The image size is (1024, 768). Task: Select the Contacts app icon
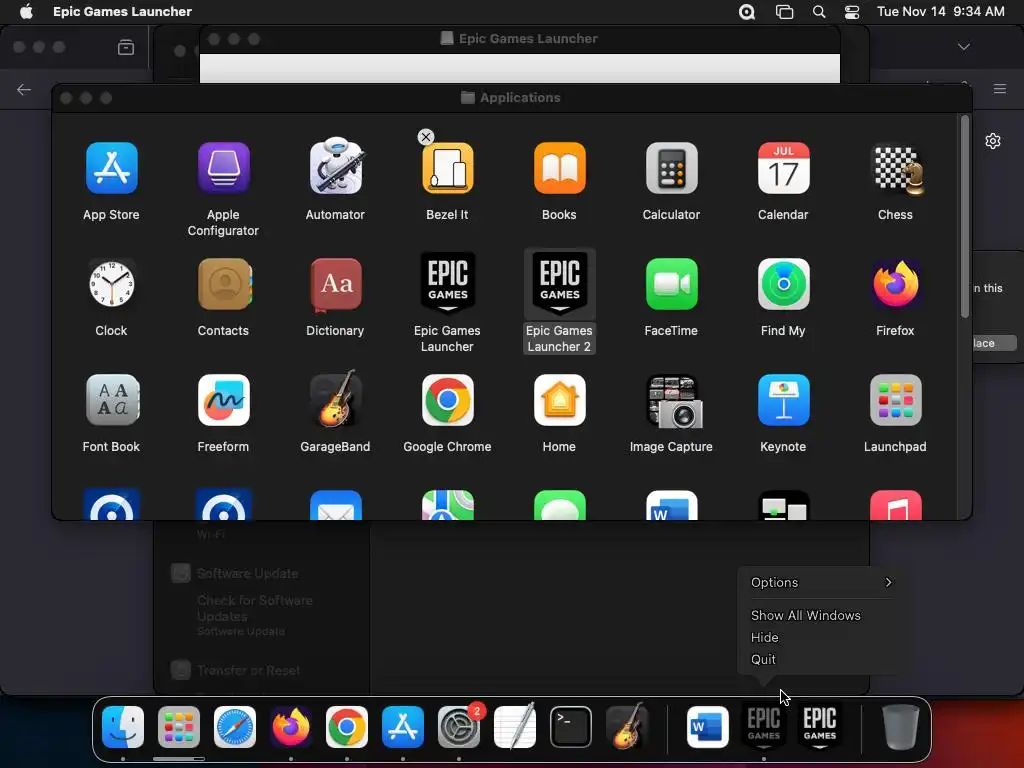[223, 284]
